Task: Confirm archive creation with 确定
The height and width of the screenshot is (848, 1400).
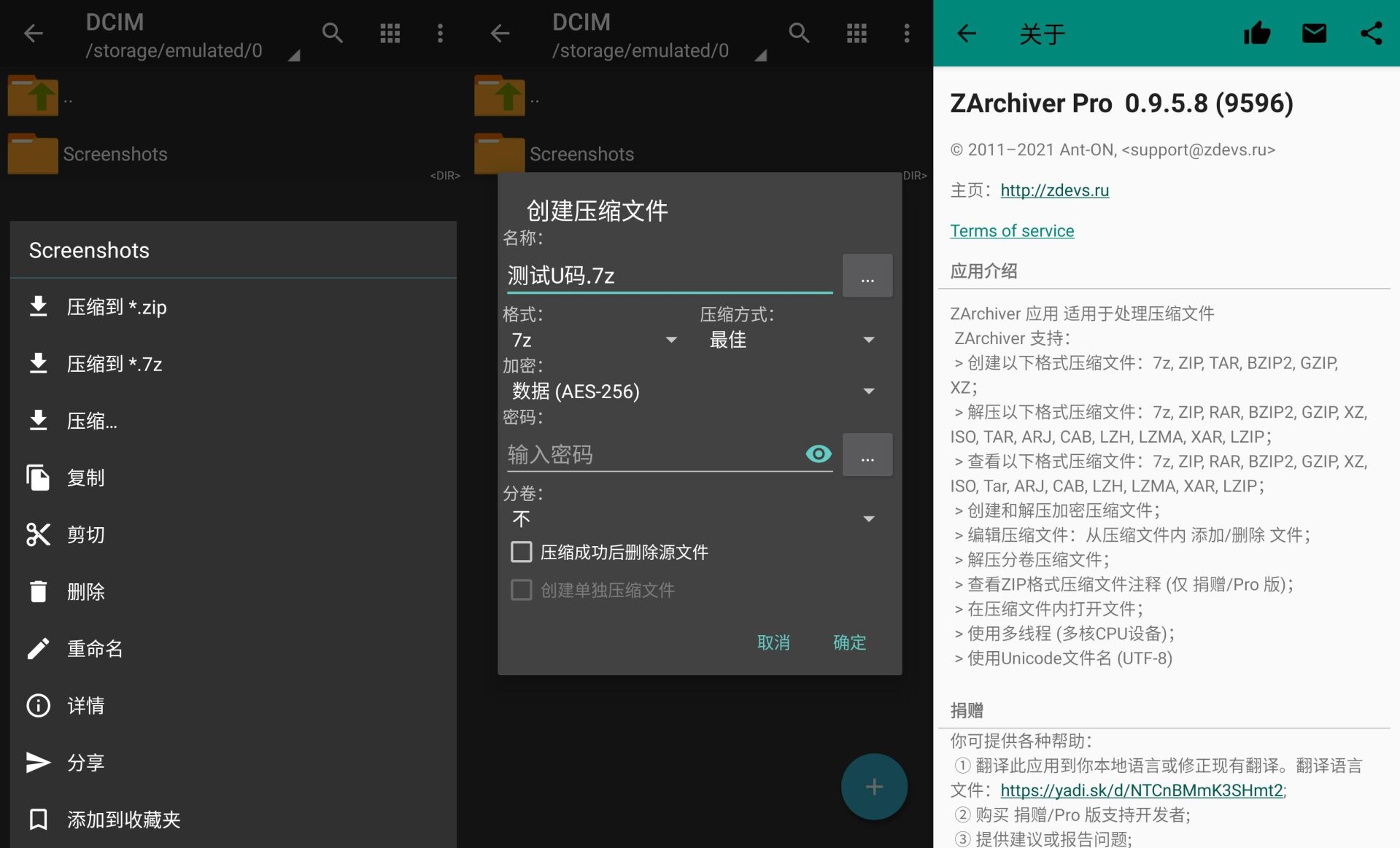Action: pyautogui.click(x=848, y=642)
